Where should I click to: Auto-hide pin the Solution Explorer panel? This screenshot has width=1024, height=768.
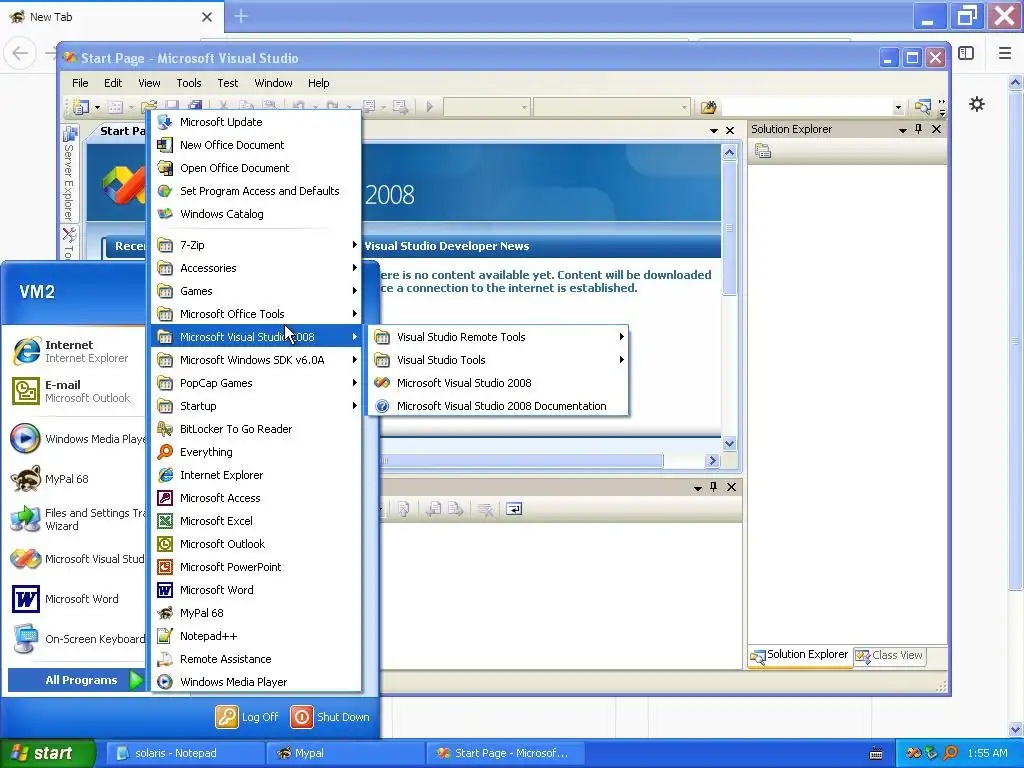point(919,129)
